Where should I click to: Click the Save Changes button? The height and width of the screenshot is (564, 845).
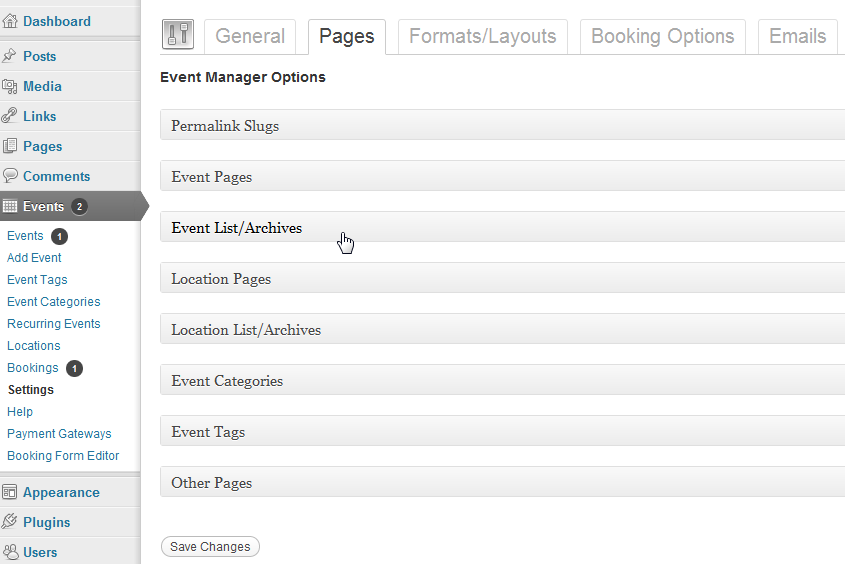click(210, 546)
